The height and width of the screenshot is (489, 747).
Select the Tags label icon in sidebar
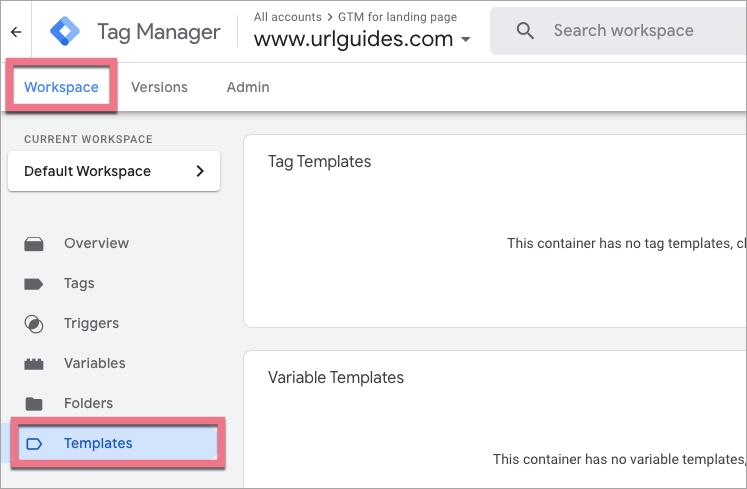pos(34,284)
